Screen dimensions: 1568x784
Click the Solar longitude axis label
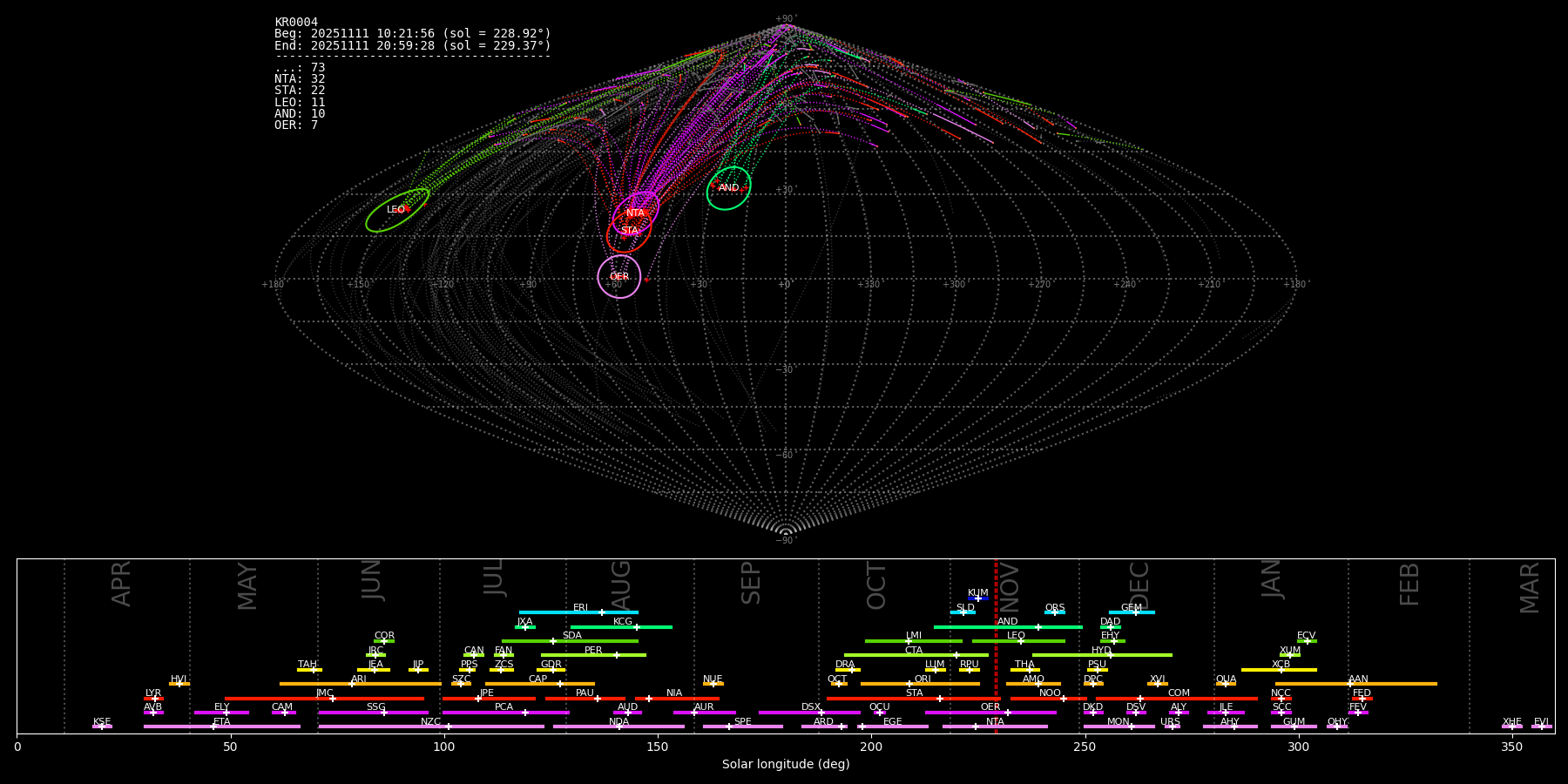785,765
